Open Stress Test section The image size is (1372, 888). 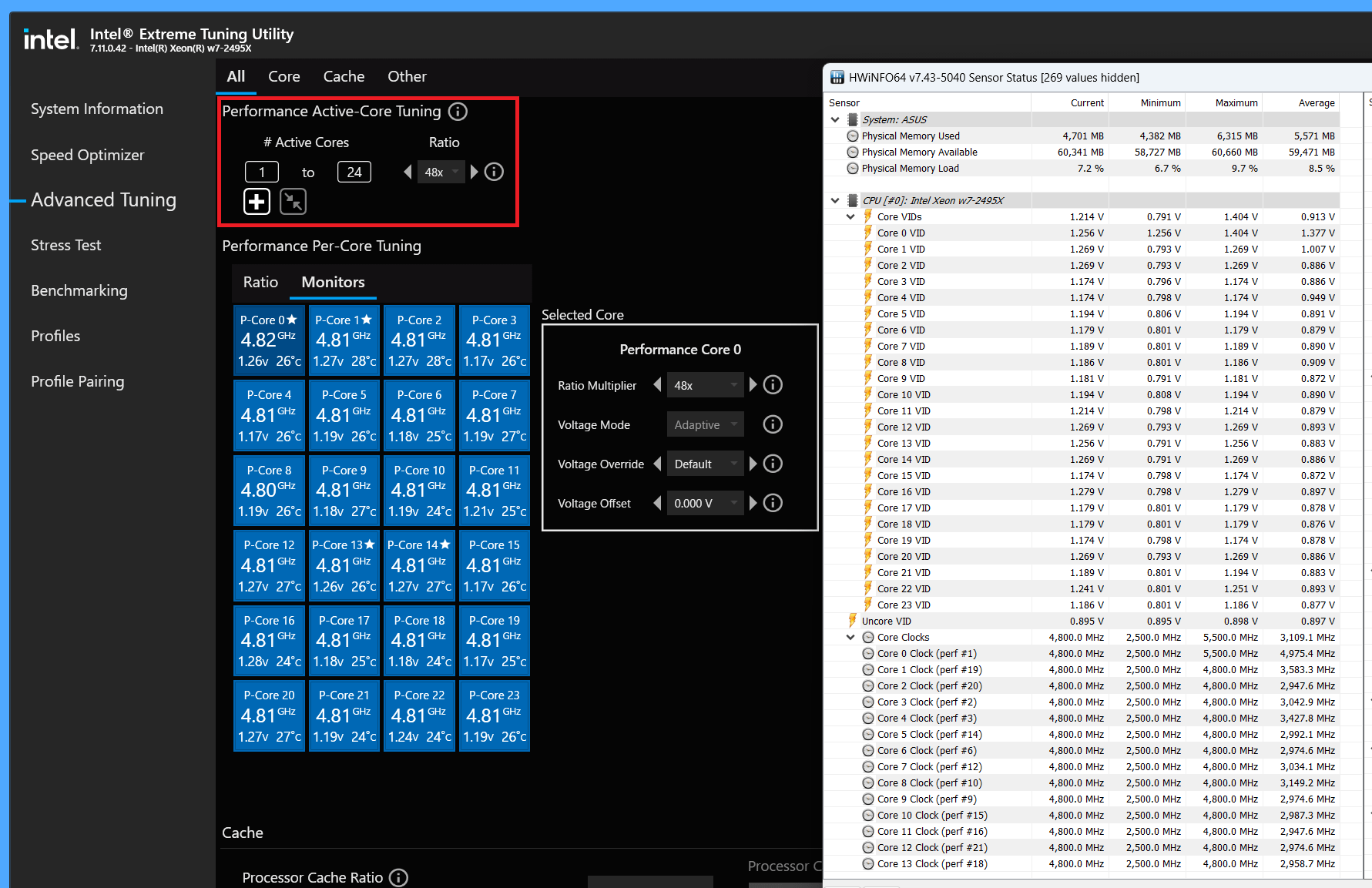(65, 245)
